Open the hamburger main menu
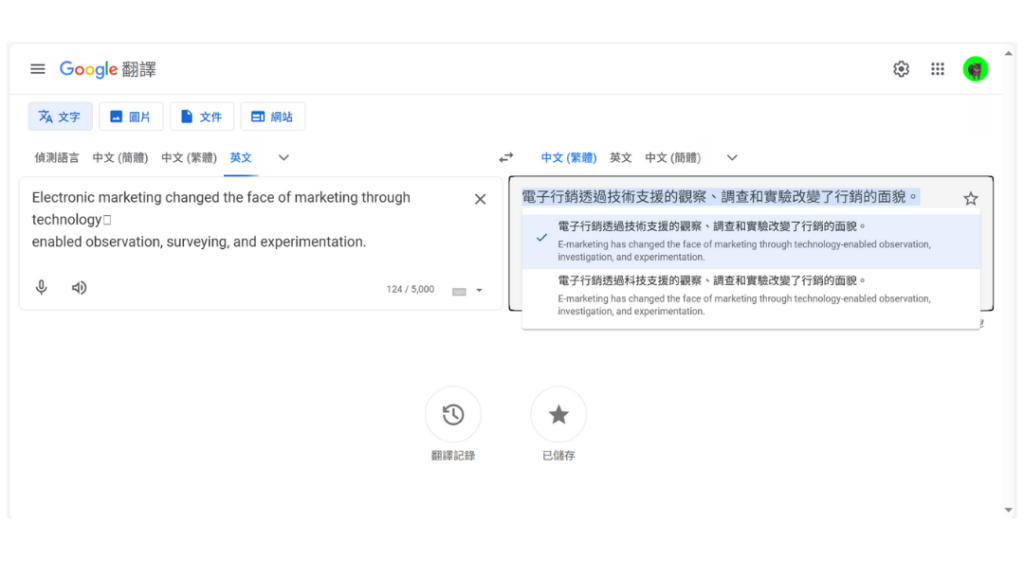This screenshot has height=576, width=1024. pyautogui.click(x=38, y=69)
